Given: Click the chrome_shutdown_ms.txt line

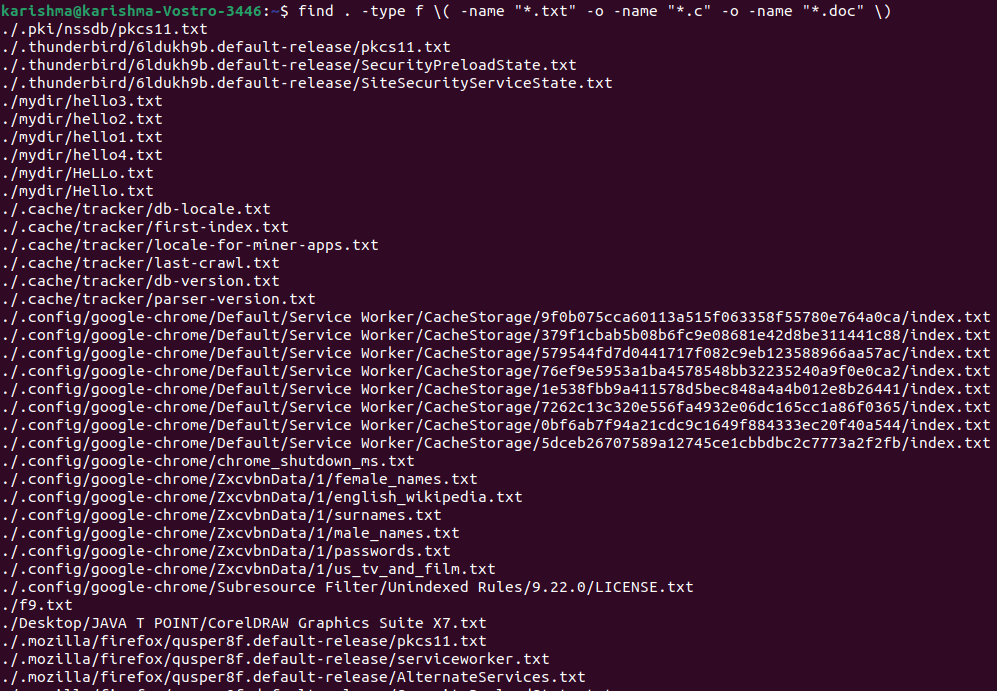Looking at the screenshot, I should click(x=208, y=461).
